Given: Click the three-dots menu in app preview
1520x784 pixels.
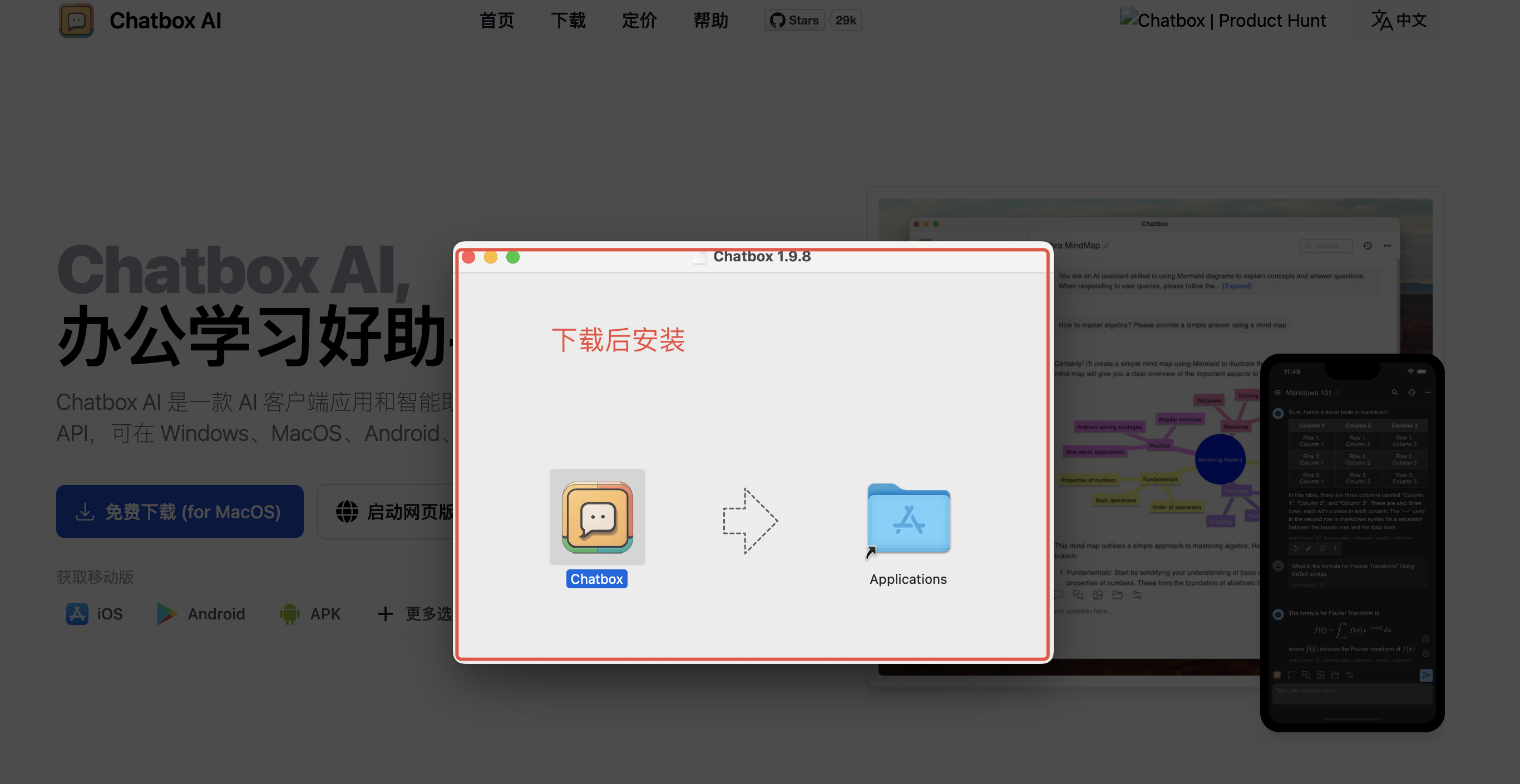Looking at the screenshot, I should click(1387, 245).
